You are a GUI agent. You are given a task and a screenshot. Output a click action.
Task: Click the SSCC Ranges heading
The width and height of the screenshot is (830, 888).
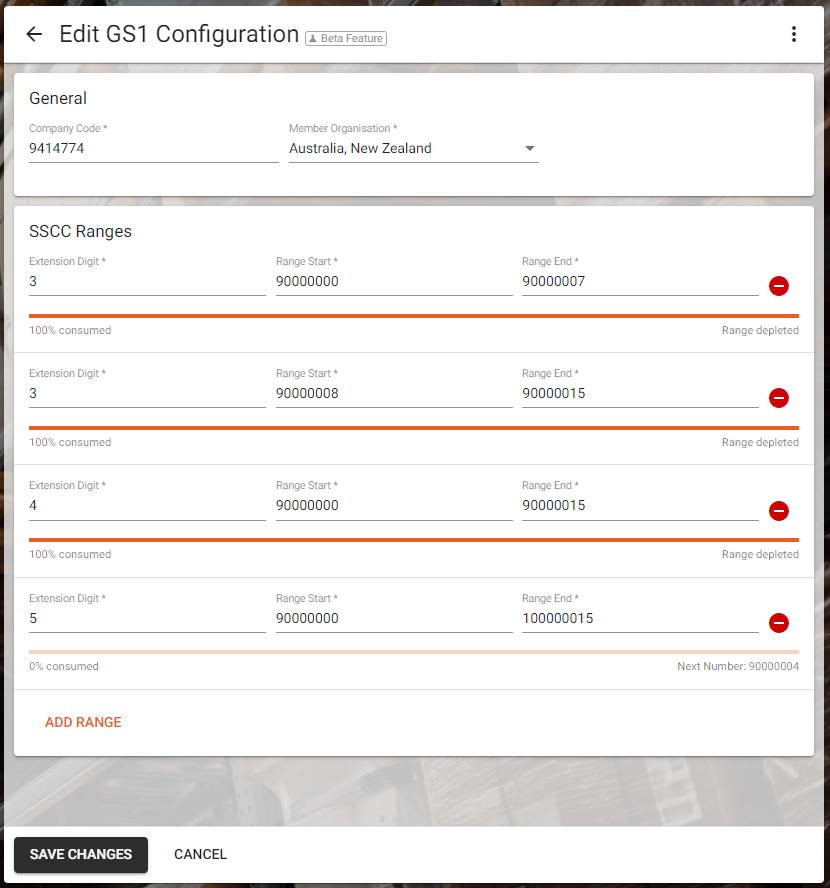click(x=80, y=231)
